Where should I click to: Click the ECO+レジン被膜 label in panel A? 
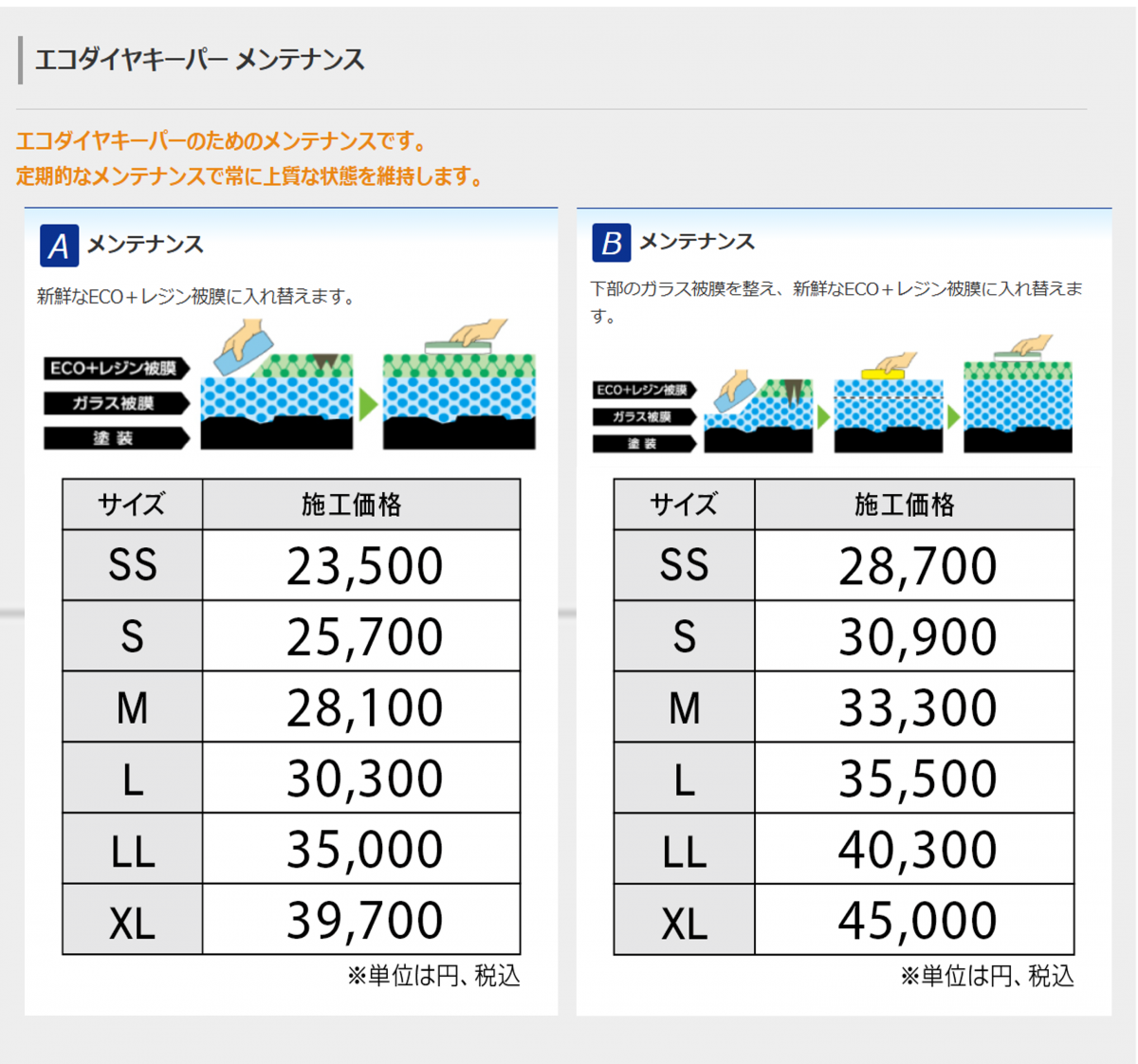115,368
